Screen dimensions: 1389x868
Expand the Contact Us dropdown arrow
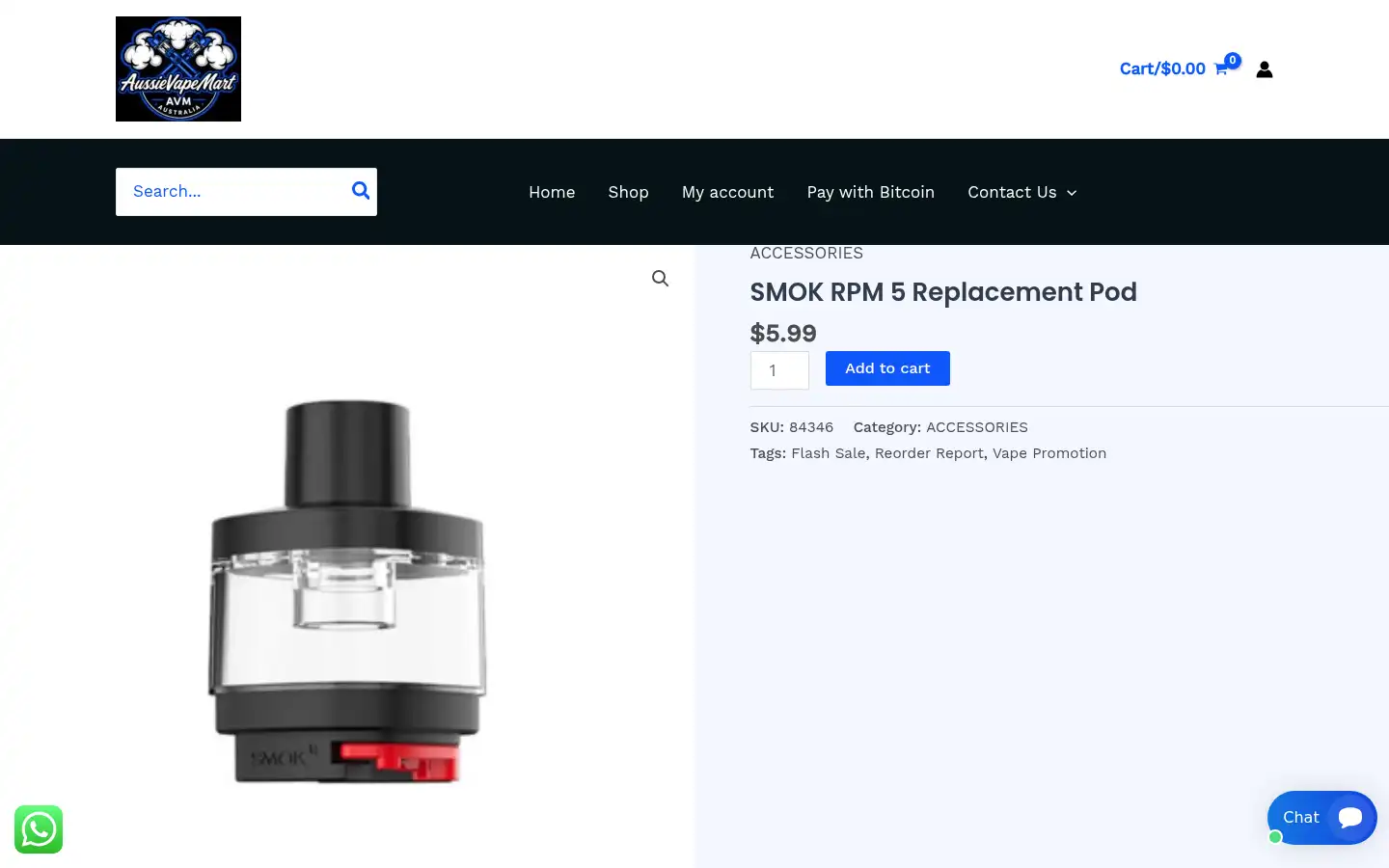click(x=1072, y=193)
